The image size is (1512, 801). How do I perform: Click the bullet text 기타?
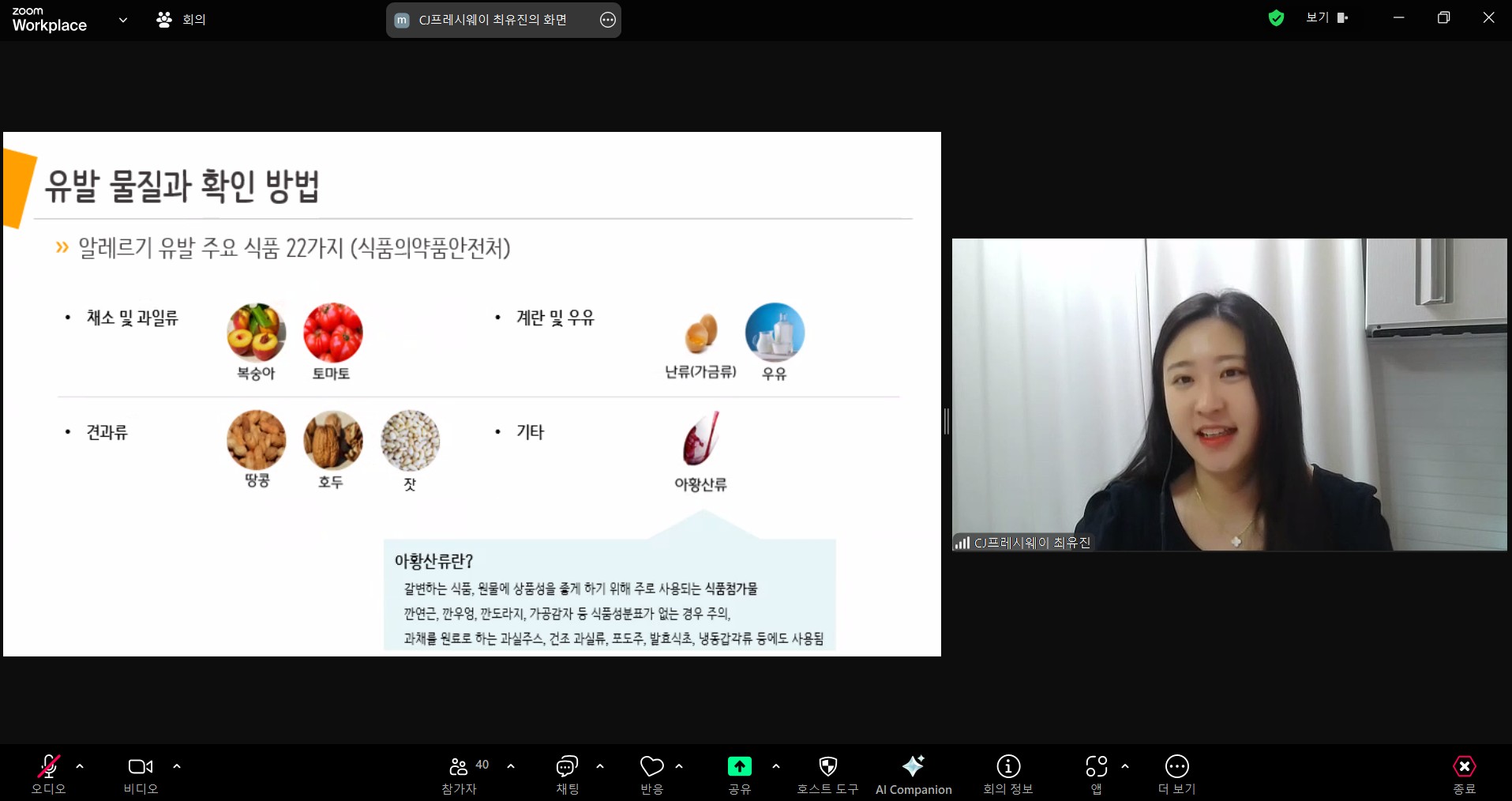(530, 432)
